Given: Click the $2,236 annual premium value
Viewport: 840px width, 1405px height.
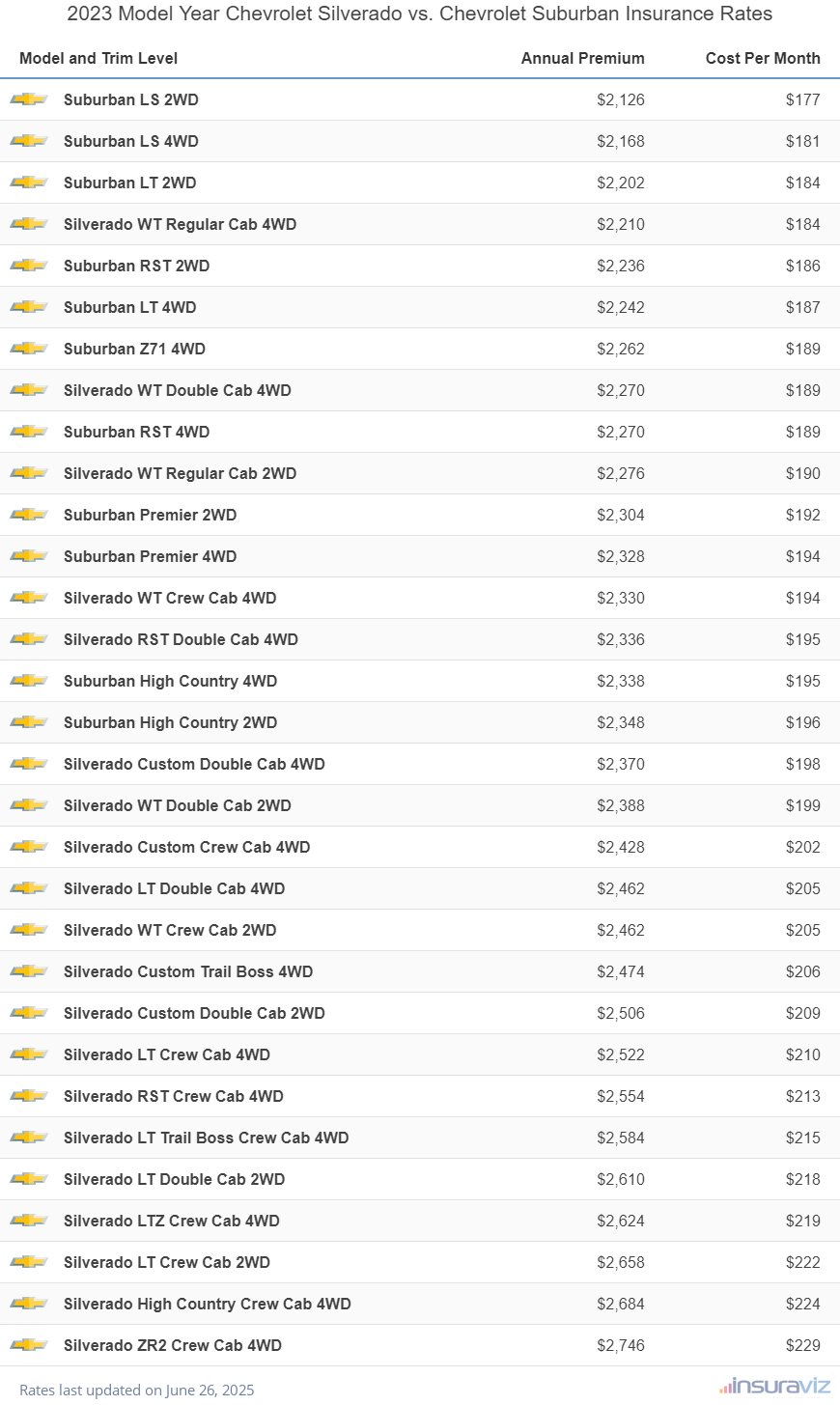Looking at the screenshot, I should (x=621, y=266).
